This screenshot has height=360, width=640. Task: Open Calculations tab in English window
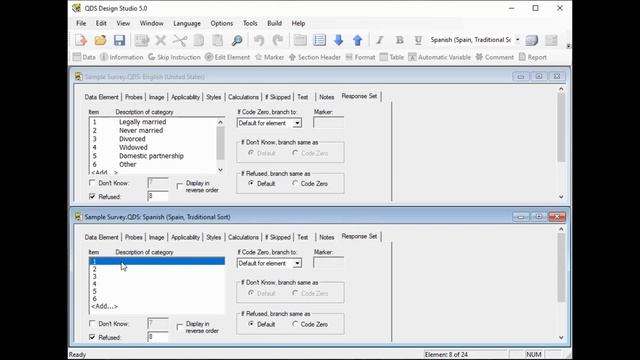[243, 97]
